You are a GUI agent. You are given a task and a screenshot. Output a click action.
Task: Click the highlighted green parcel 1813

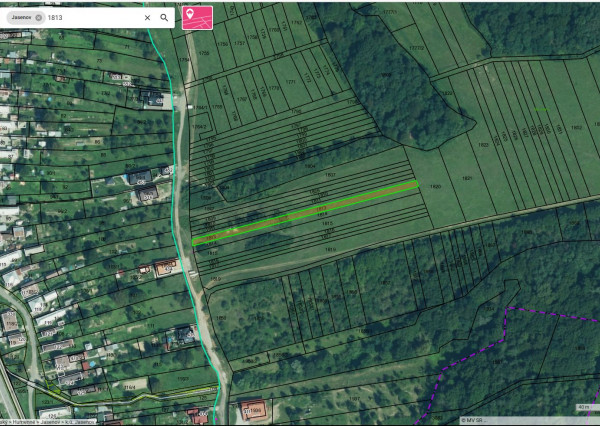[x=300, y=214]
